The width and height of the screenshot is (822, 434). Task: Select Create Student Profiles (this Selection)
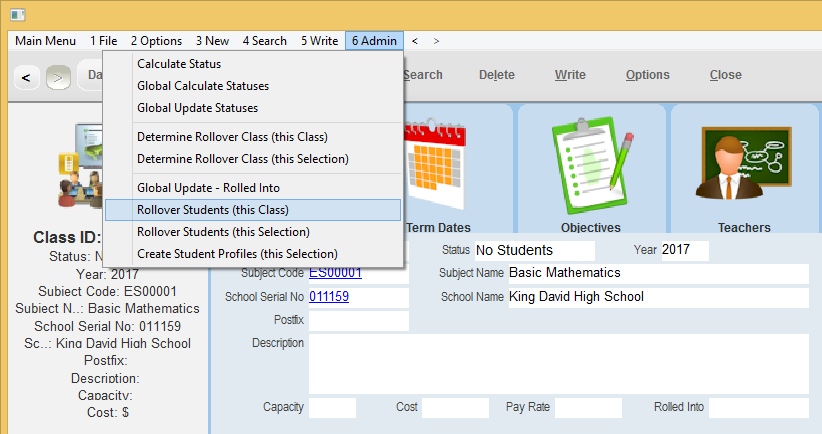(237, 254)
